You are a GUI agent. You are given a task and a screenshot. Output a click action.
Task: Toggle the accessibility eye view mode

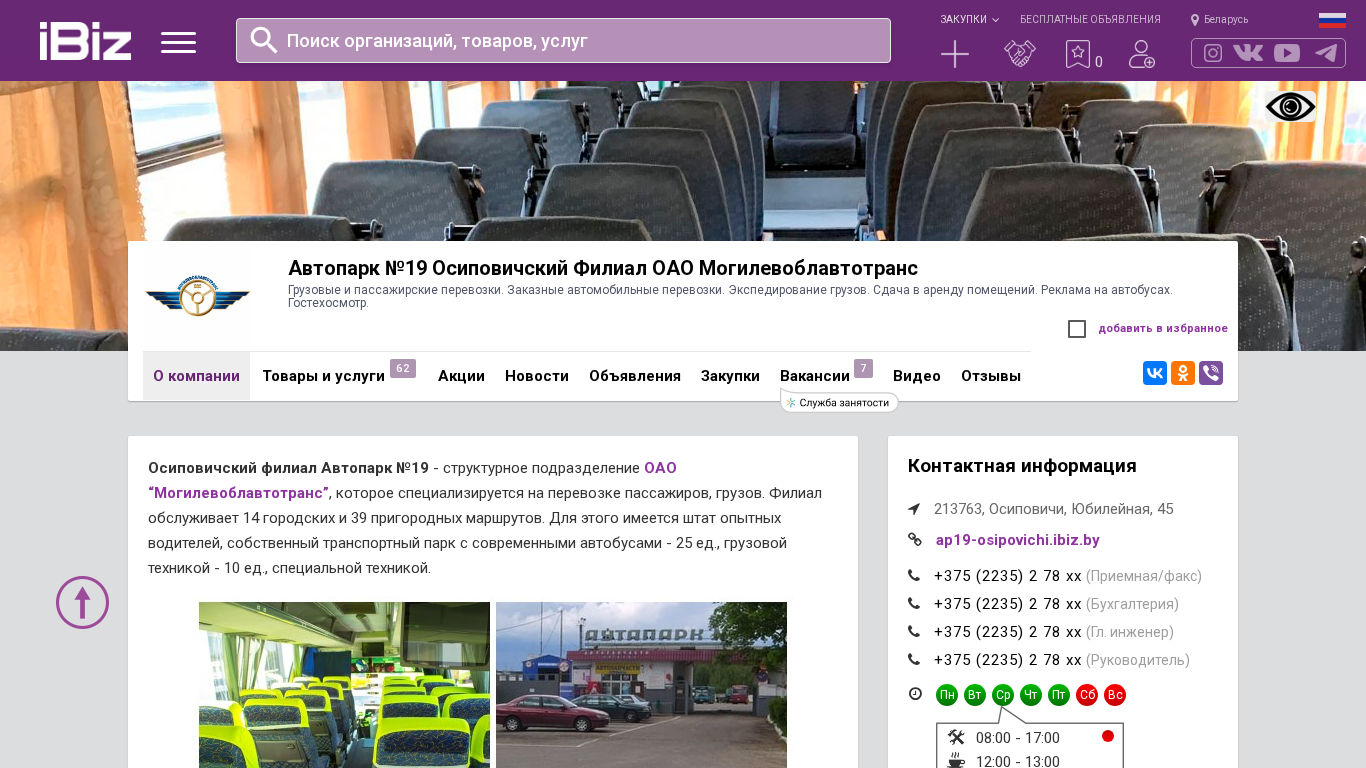click(x=1290, y=107)
